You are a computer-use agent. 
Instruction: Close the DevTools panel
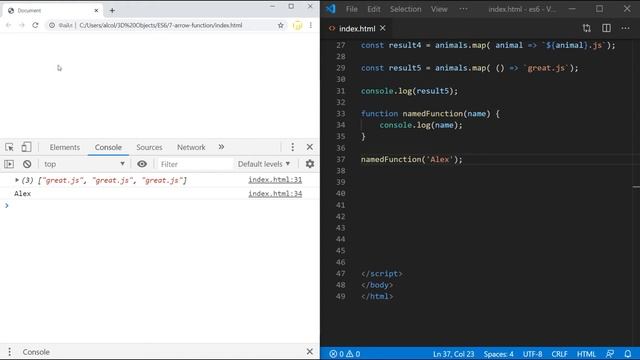[310, 147]
